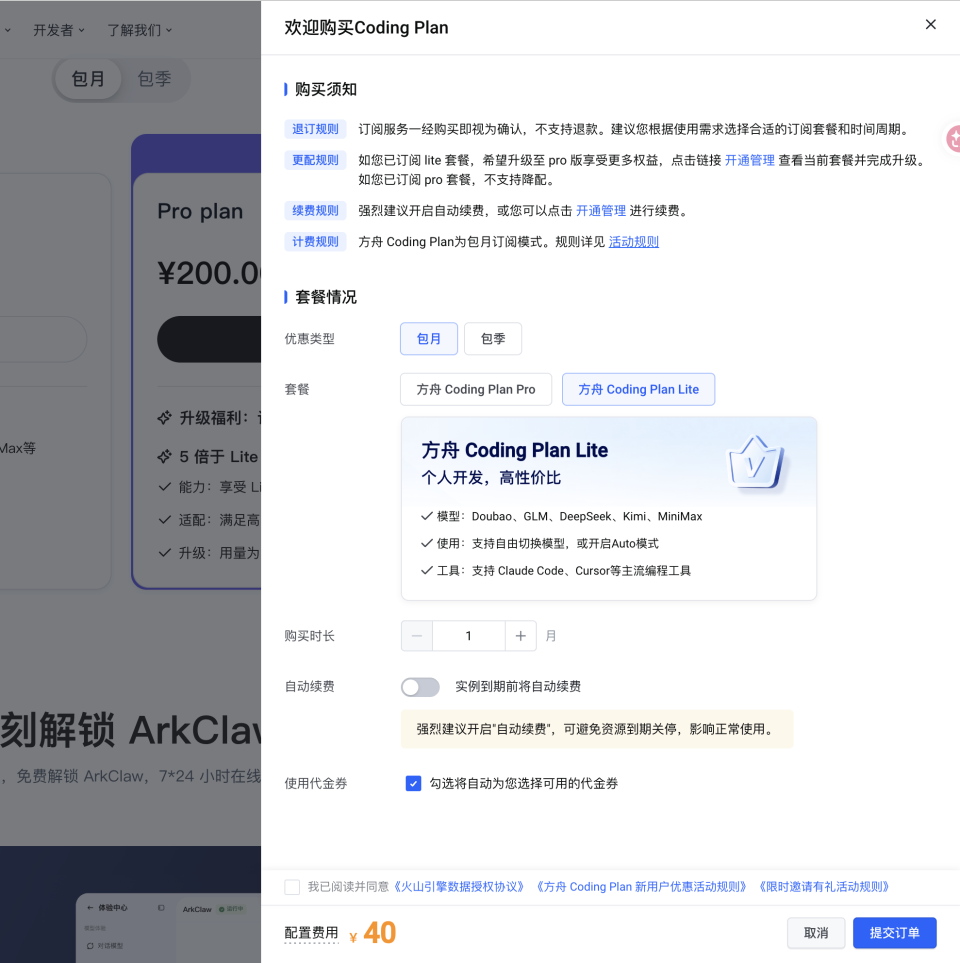
Task: Increase purchase duration with plus button
Action: click(x=520, y=636)
